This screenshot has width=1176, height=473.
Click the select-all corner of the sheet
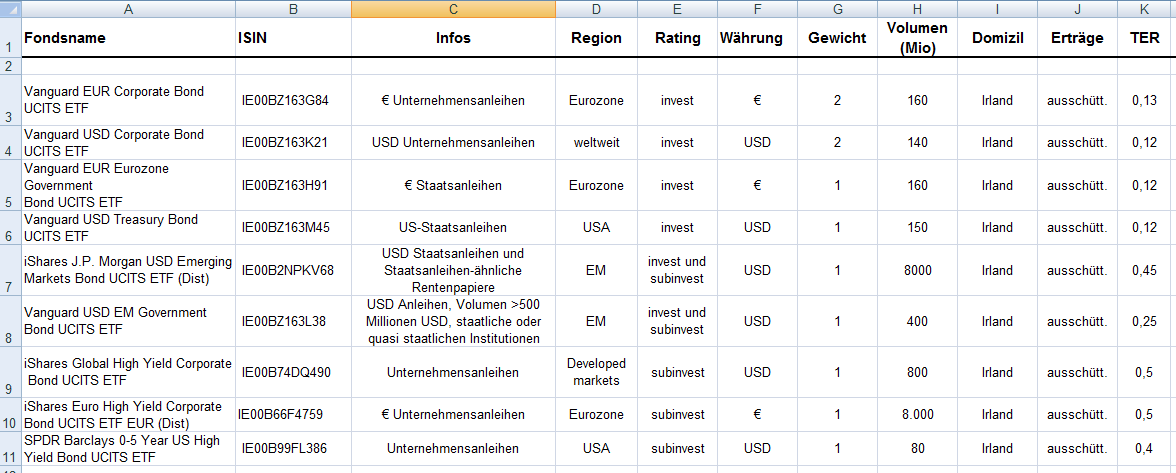[10, 9]
